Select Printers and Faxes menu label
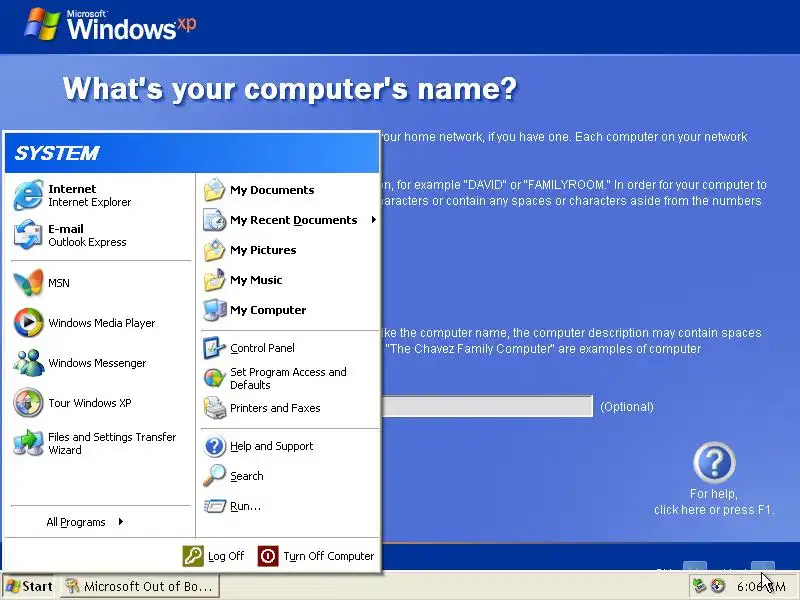Screen dimensions: 800x600 coord(275,408)
